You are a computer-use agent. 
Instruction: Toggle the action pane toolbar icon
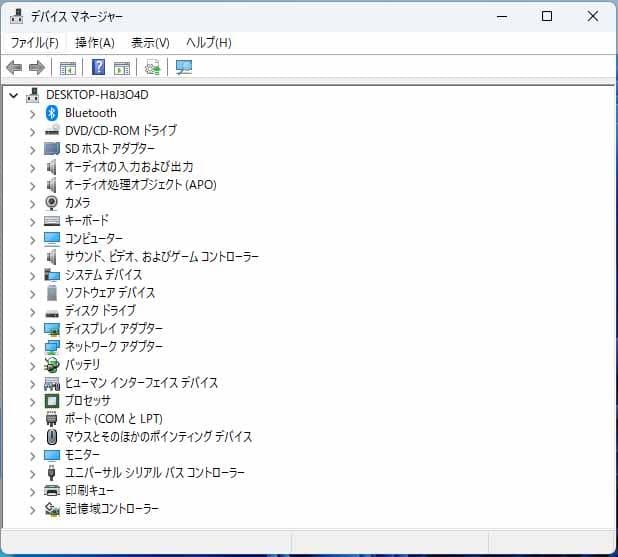[122, 68]
